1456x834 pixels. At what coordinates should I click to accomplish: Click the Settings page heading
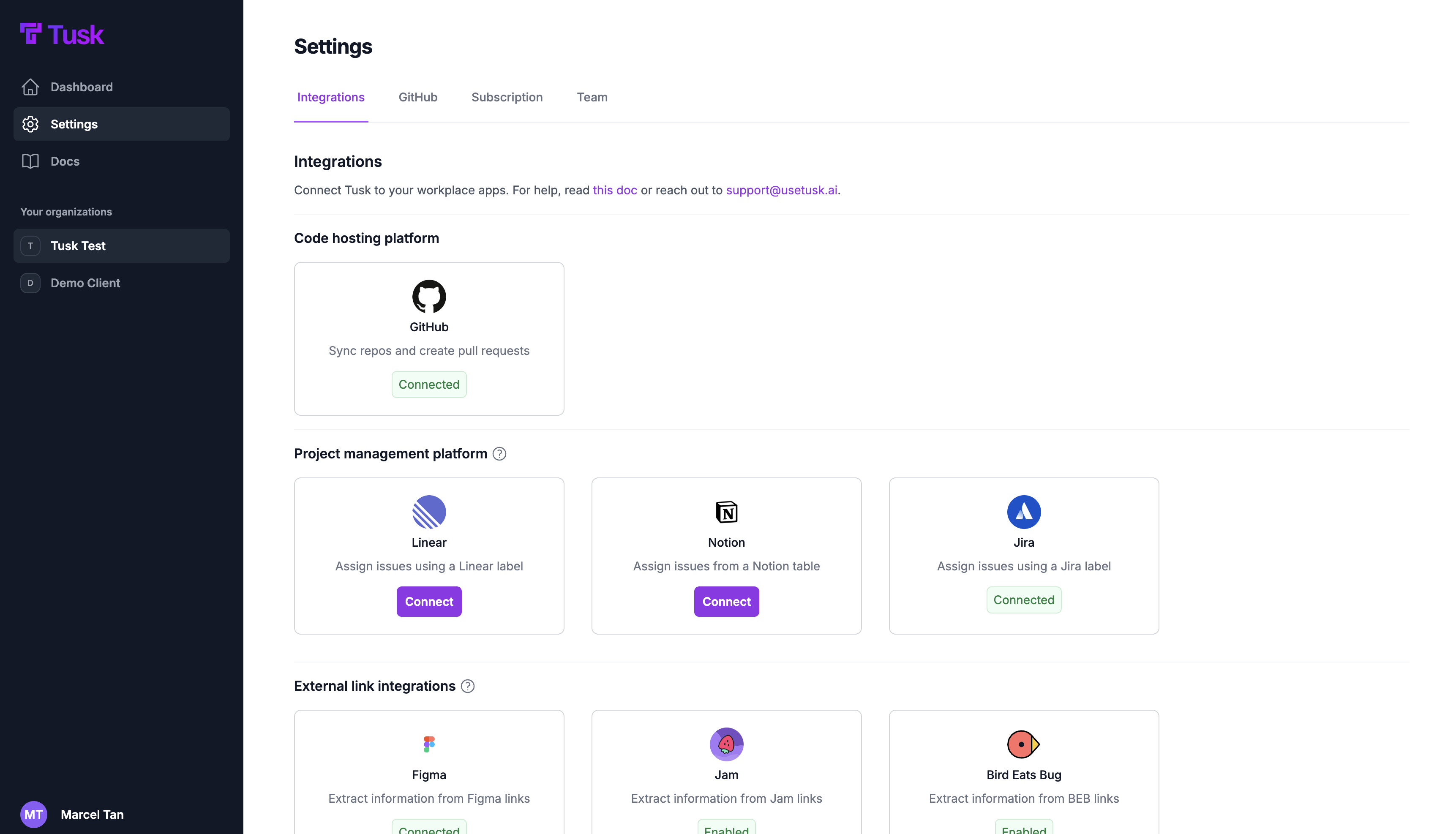(333, 46)
